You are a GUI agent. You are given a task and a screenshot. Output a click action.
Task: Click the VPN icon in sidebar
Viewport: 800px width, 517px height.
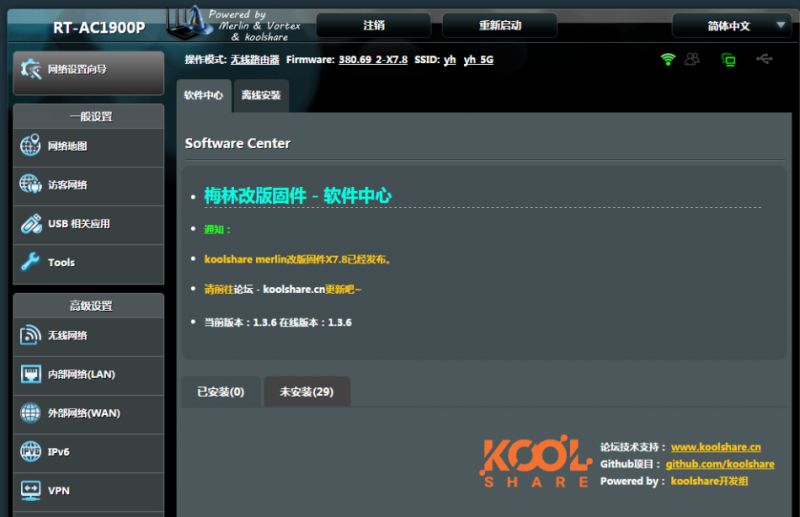point(31,491)
